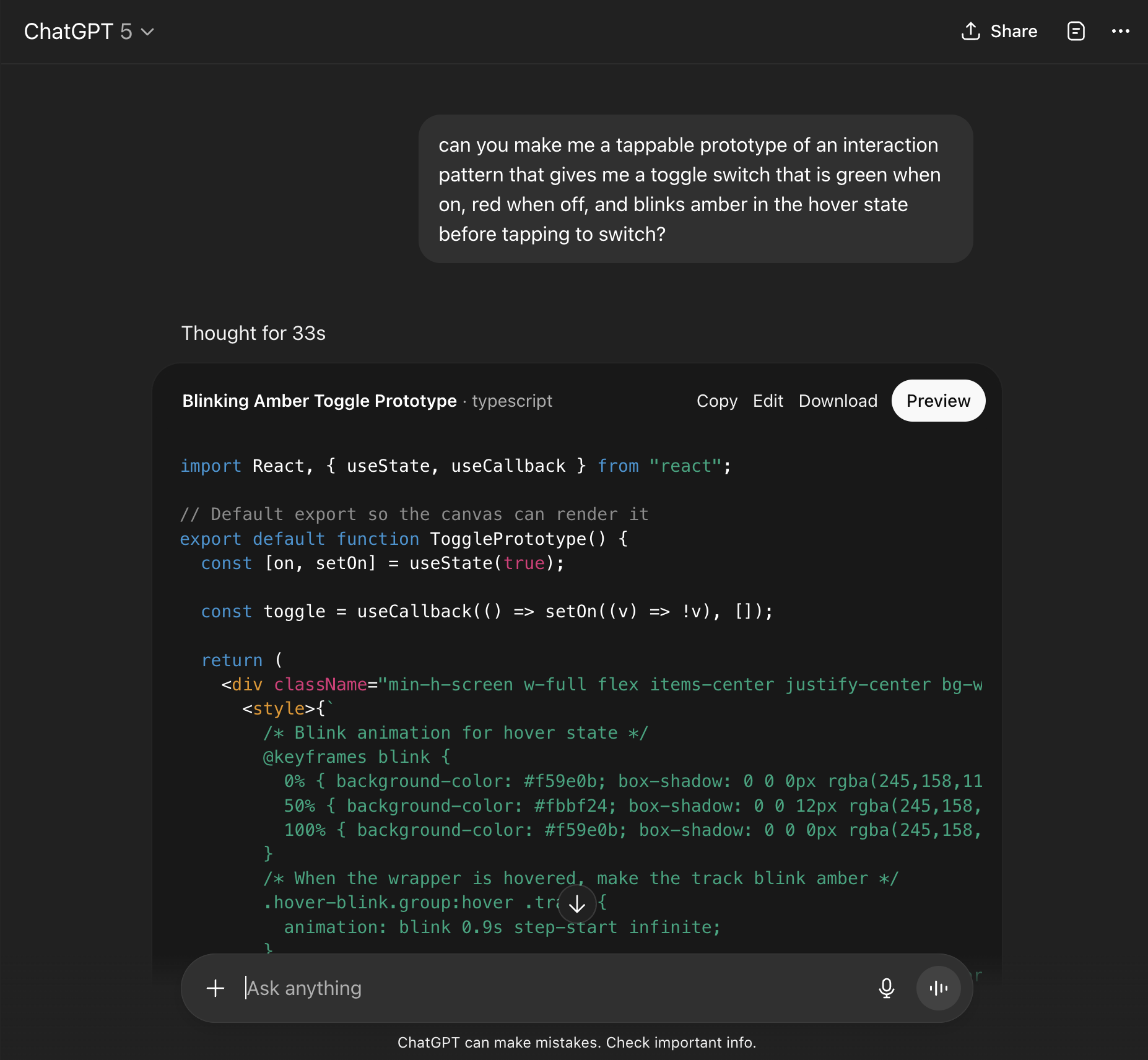This screenshot has height=1060, width=1148.
Task: Click the 'typescript' language label
Action: [511, 401]
